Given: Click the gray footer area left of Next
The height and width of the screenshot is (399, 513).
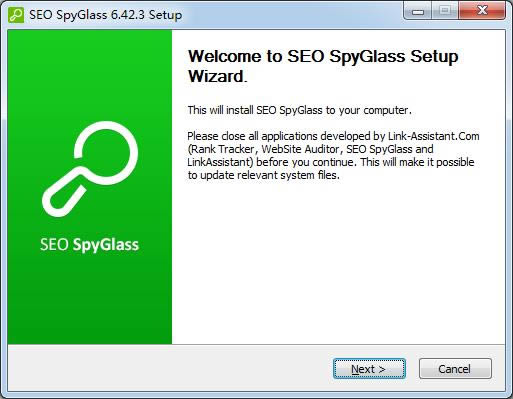Looking at the screenshot, I should [170, 368].
